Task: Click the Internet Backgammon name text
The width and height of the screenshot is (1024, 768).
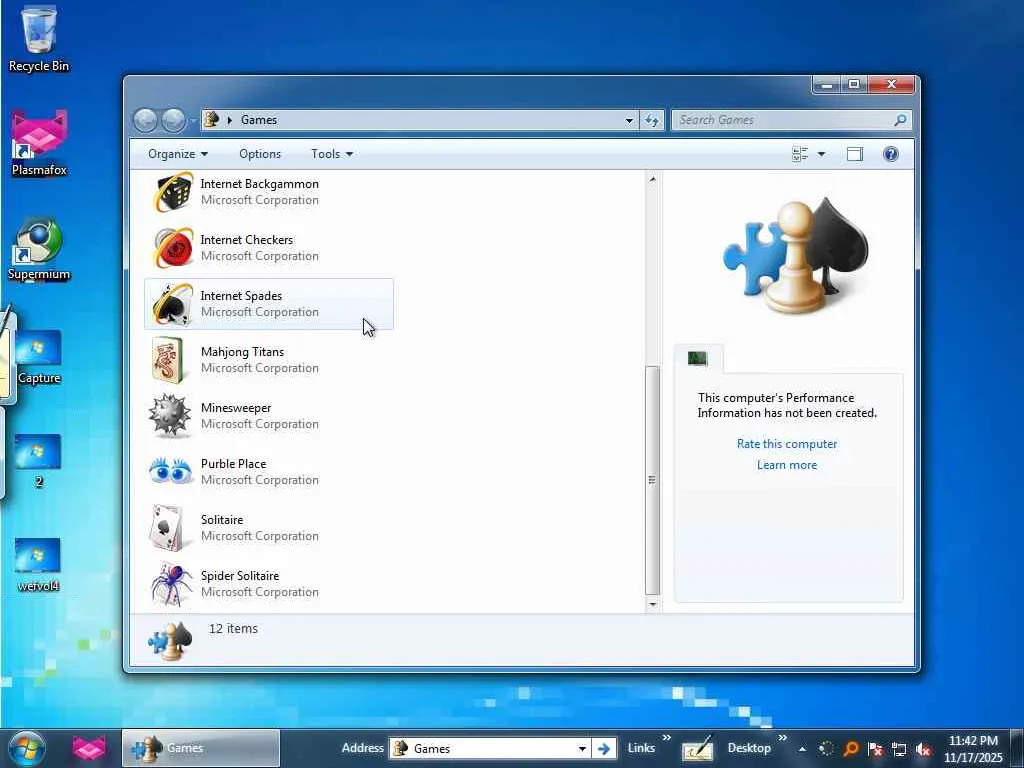Action: click(259, 184)
